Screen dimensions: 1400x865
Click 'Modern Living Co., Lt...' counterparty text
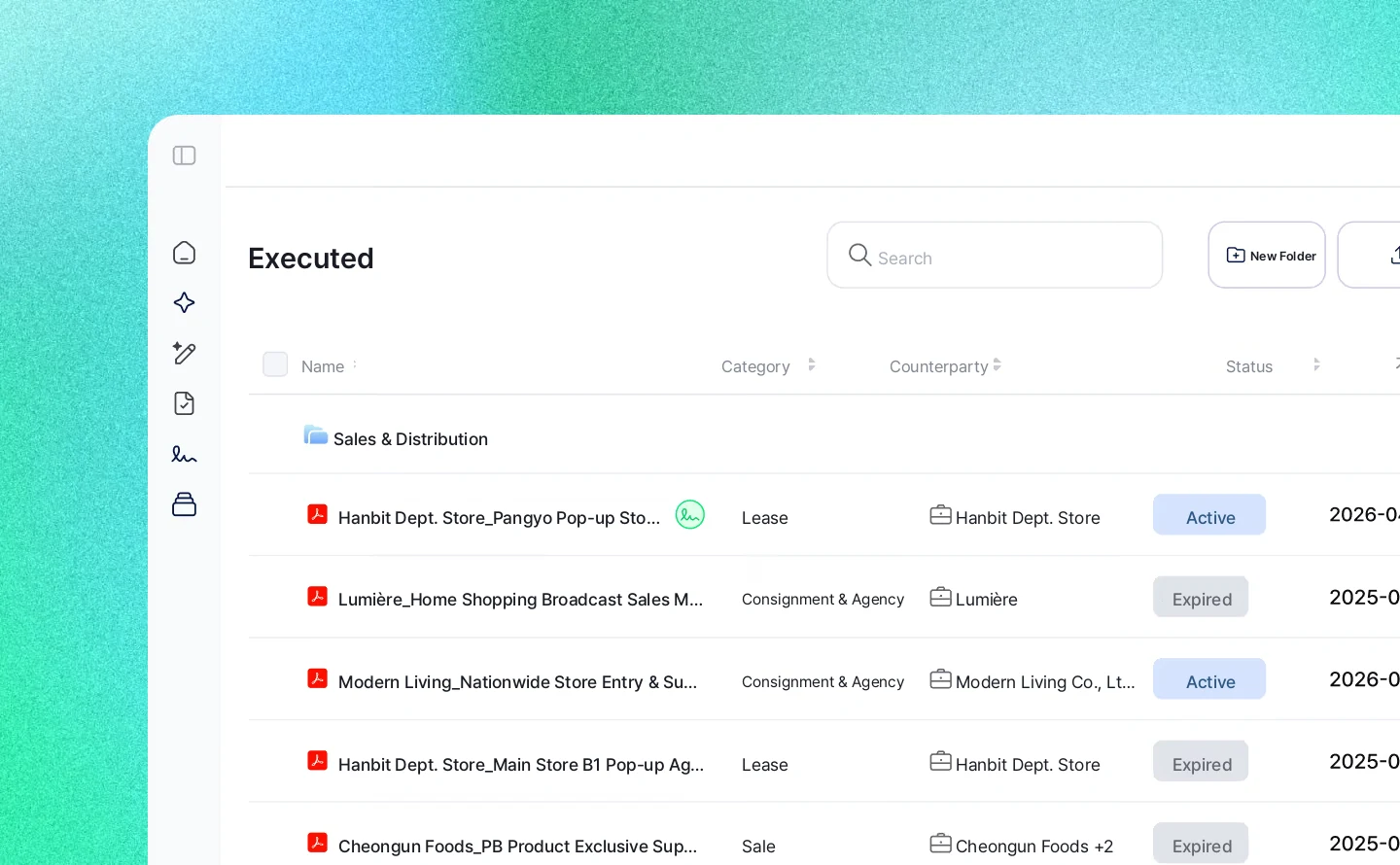(x=1045, y=682)
